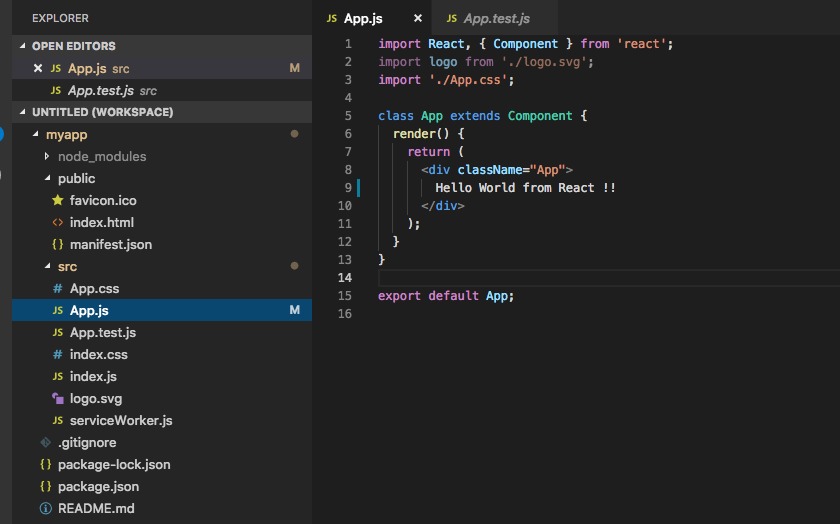Click the index.html file icon

pos(58,223)
